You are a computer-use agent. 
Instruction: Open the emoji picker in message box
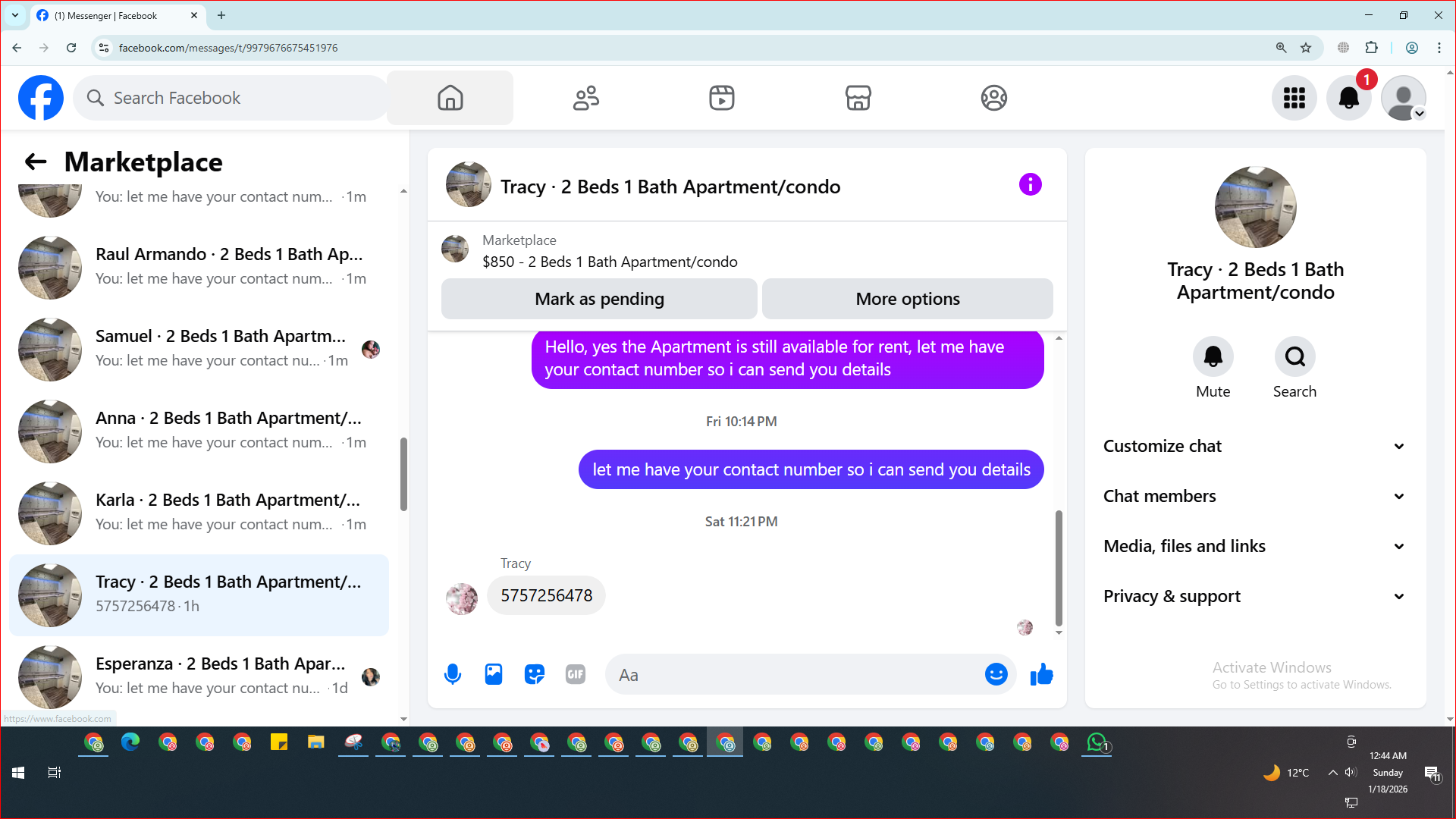click(x=996, y=674)
